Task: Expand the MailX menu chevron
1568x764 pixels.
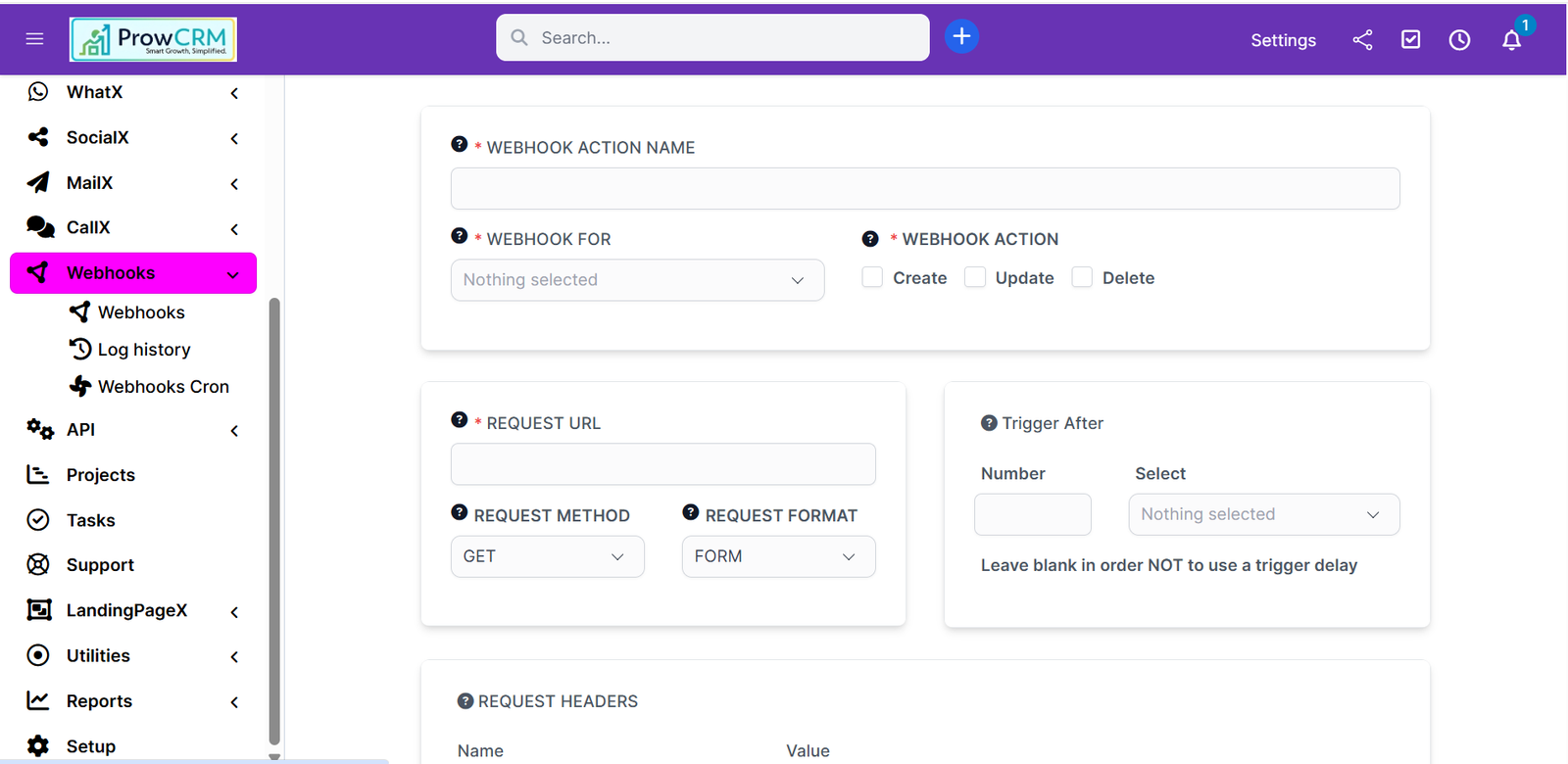Action: click(x=234, y=184)
